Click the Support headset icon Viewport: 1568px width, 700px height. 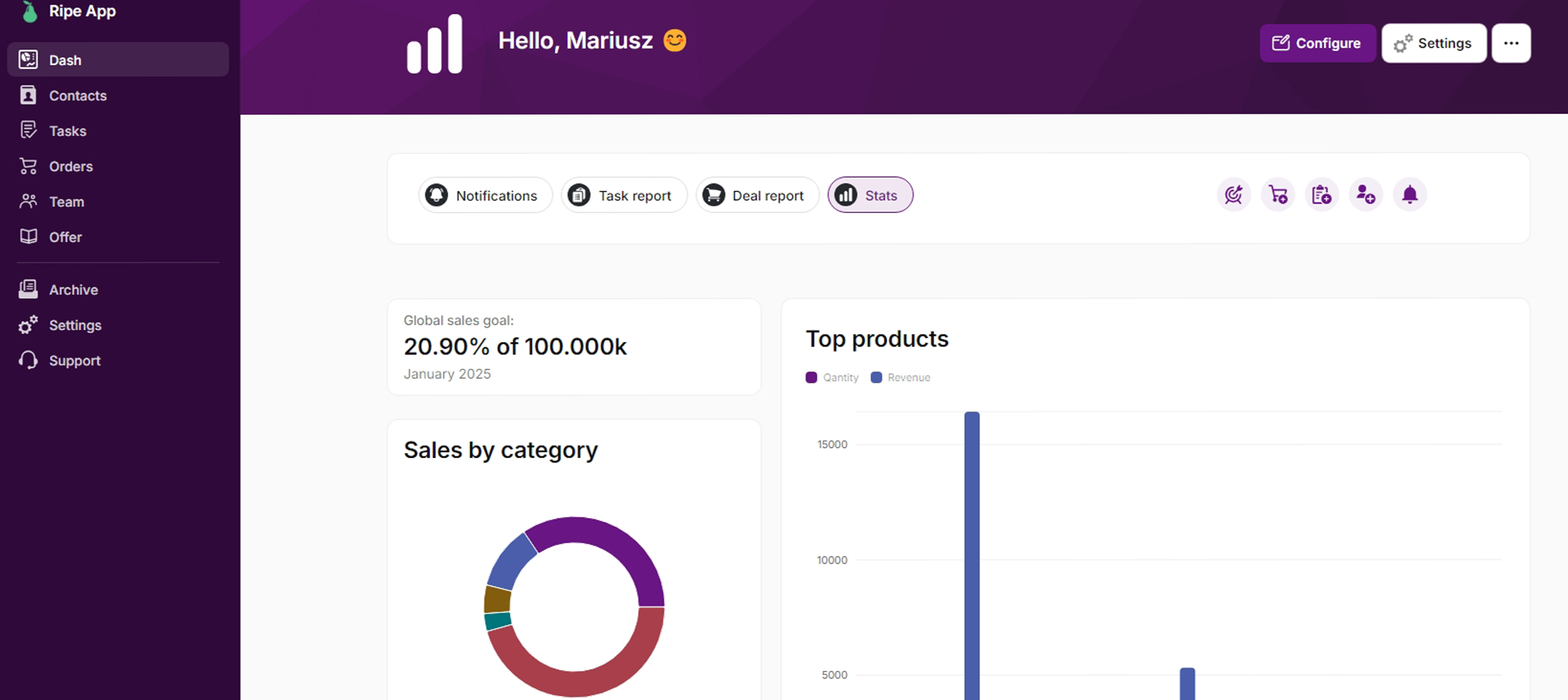point(28,359)
